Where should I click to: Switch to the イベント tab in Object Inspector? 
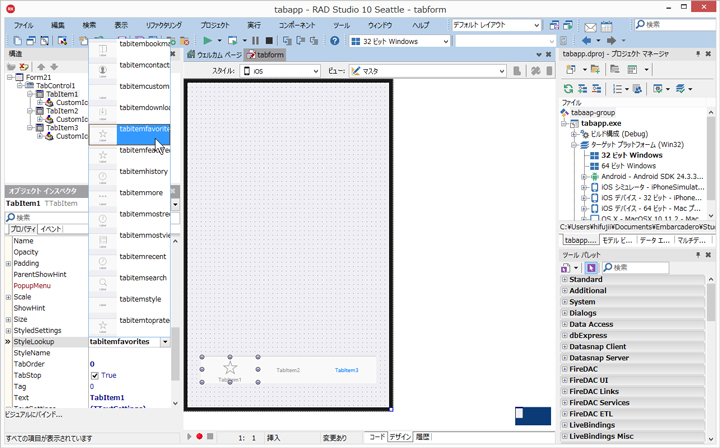(x=51, y=229)
